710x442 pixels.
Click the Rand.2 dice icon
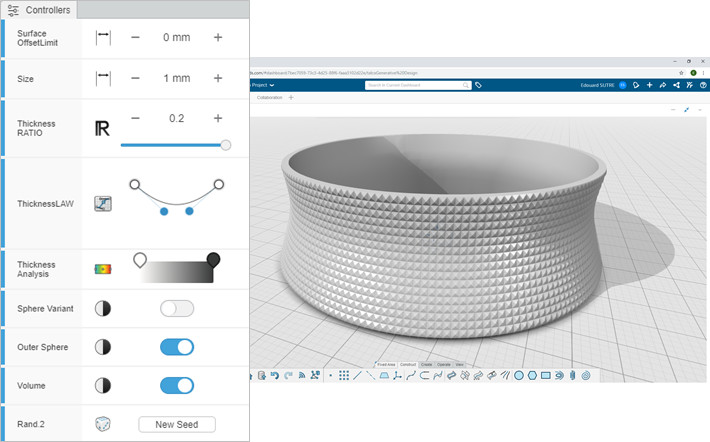101,424
